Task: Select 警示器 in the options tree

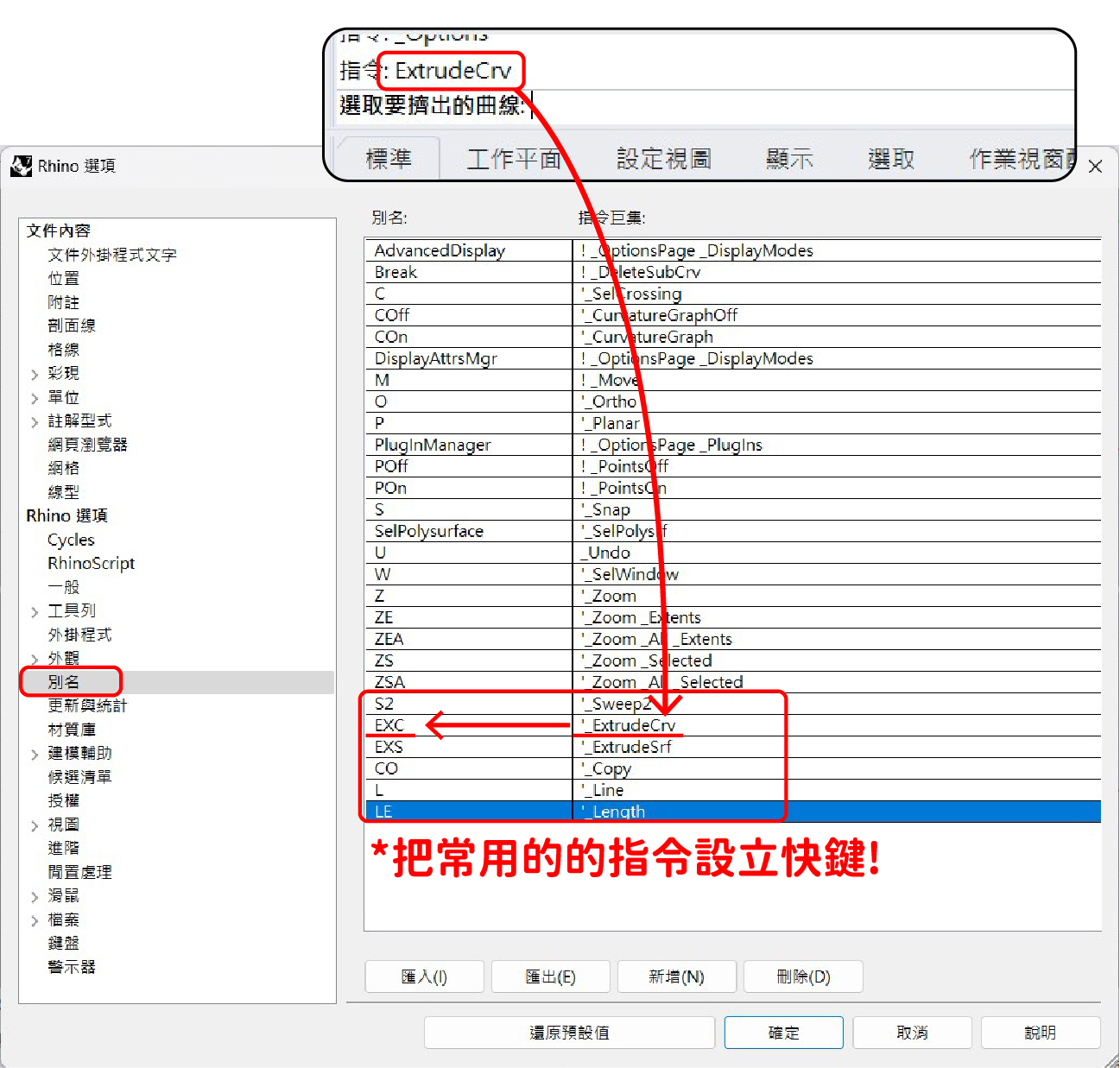Action: 72,967
